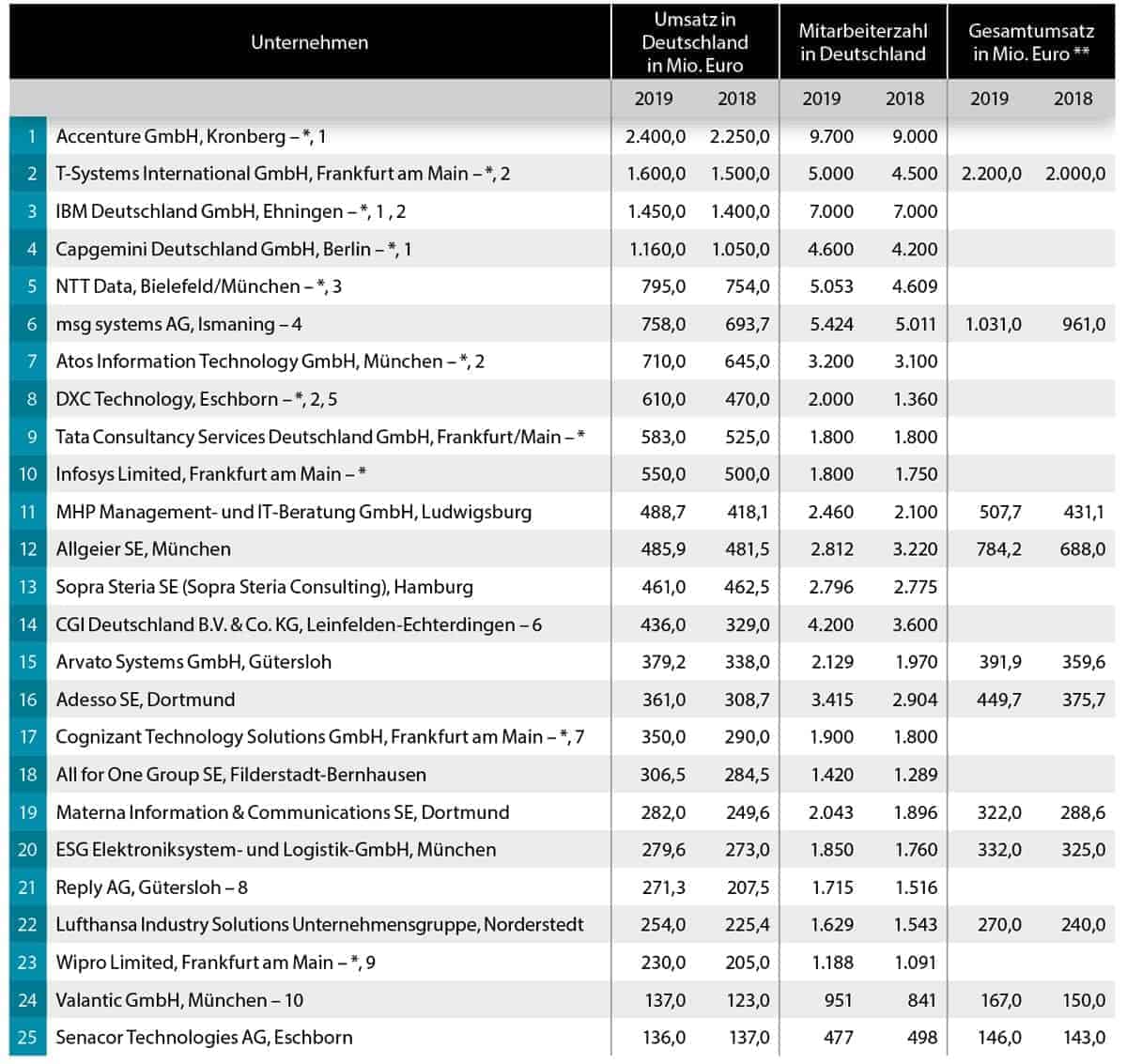Viewport: 1127px width, 1064px height.
Task: Select rank number 13 cell
Action: tap(28, 587)
